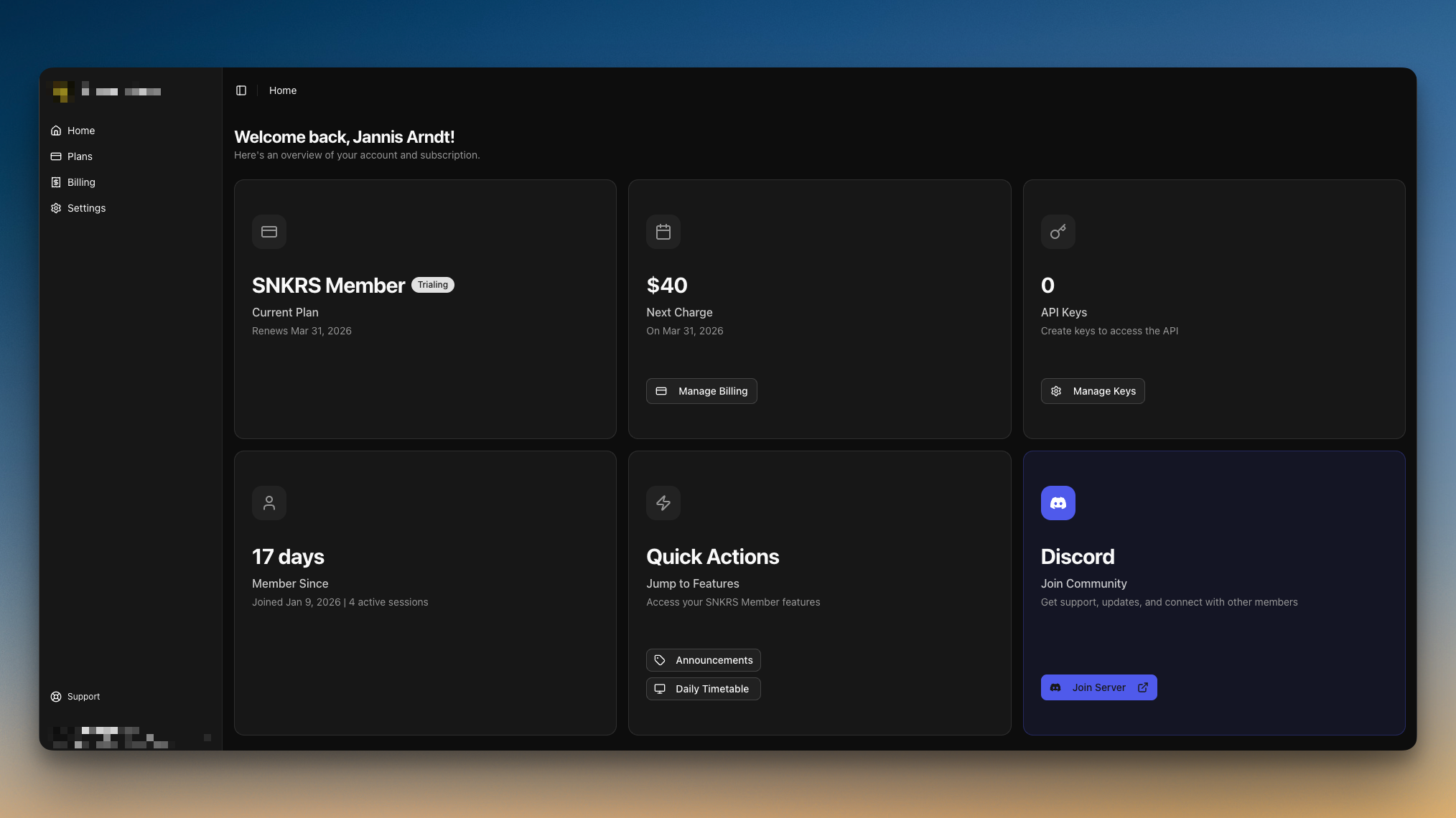Image resolution: width=1456 pixels, height=818 pixels.
Task: Click the tag icon on Announcements button
Action: point(661,659)
